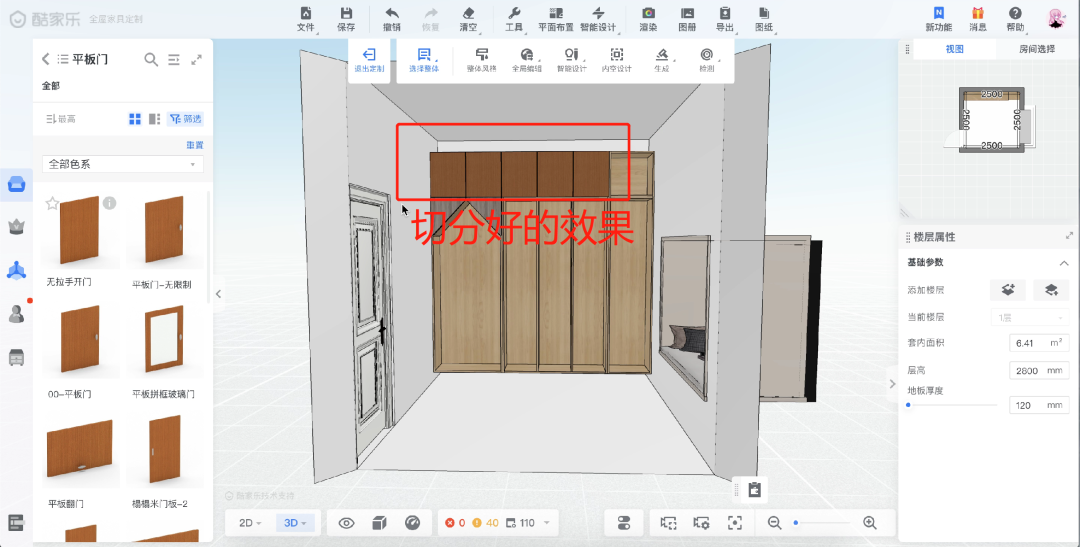Screen dimensions: 1080x547
Task: Expand the 楼层属性 panel
Action: [1070, 236]
